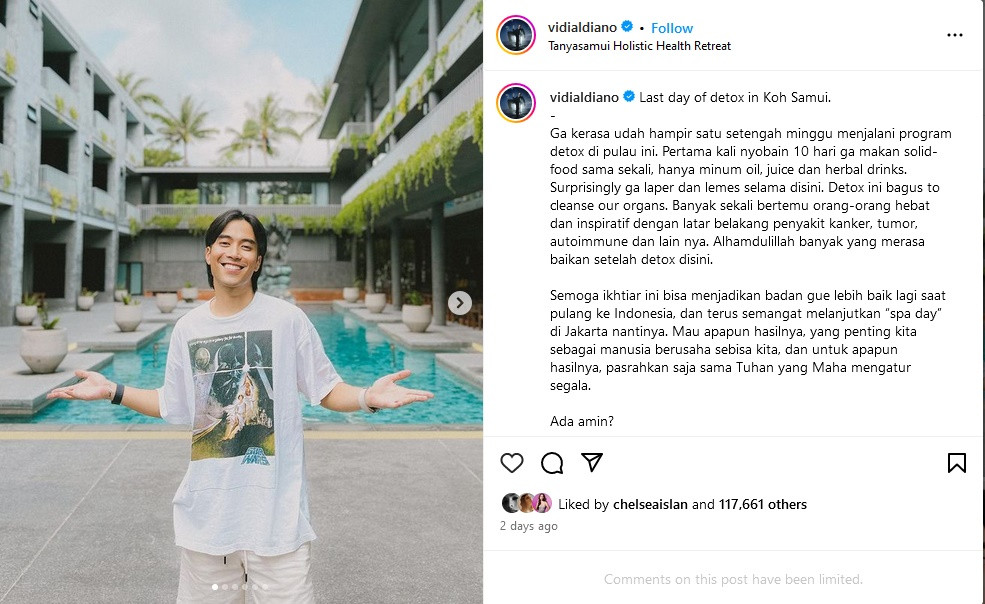Click the liker avatars next to Liked by

[526, 503]
